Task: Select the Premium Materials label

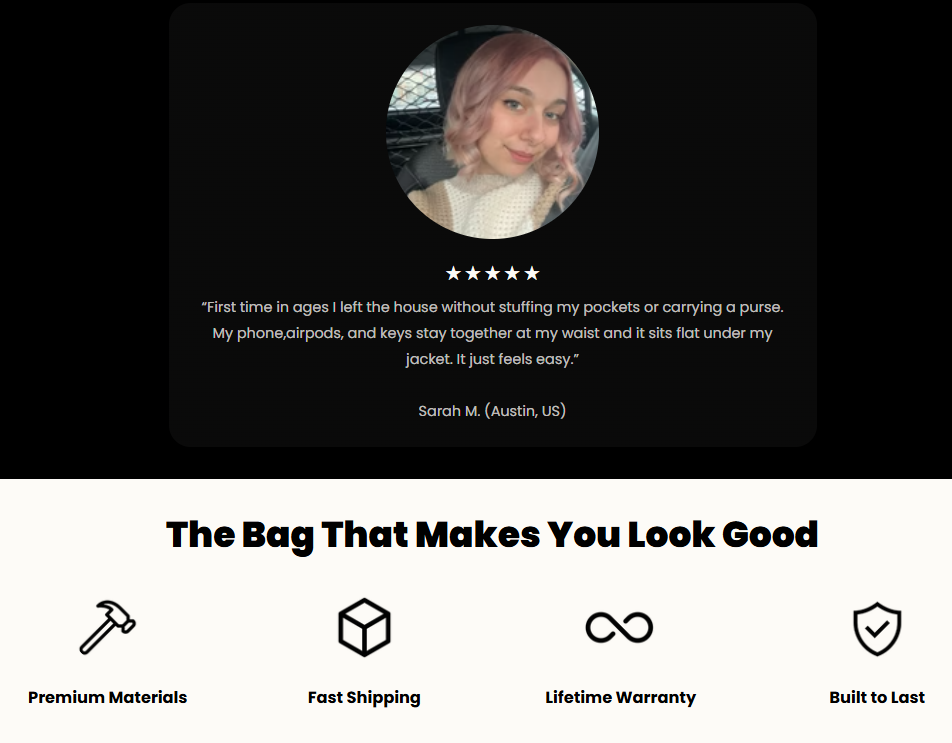Action: tap(107, 697)
